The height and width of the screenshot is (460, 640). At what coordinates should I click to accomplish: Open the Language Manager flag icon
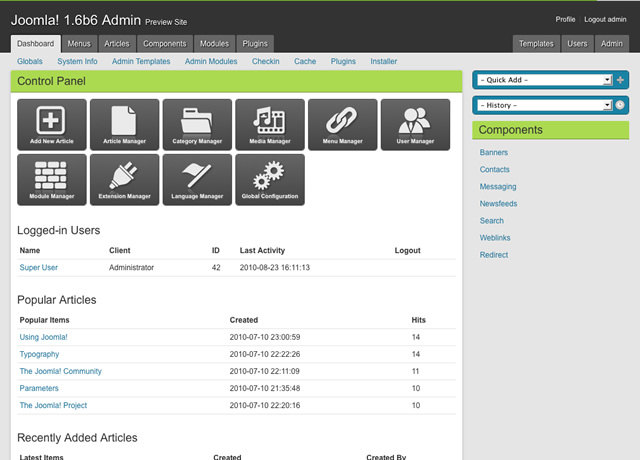[x=197, y=180]
